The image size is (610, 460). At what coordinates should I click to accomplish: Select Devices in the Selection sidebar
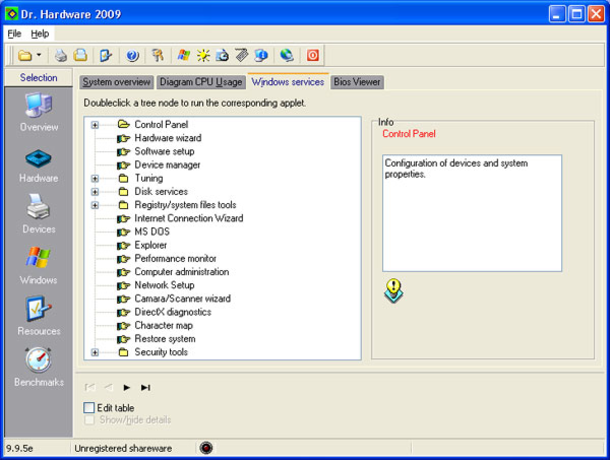point(38,214)
